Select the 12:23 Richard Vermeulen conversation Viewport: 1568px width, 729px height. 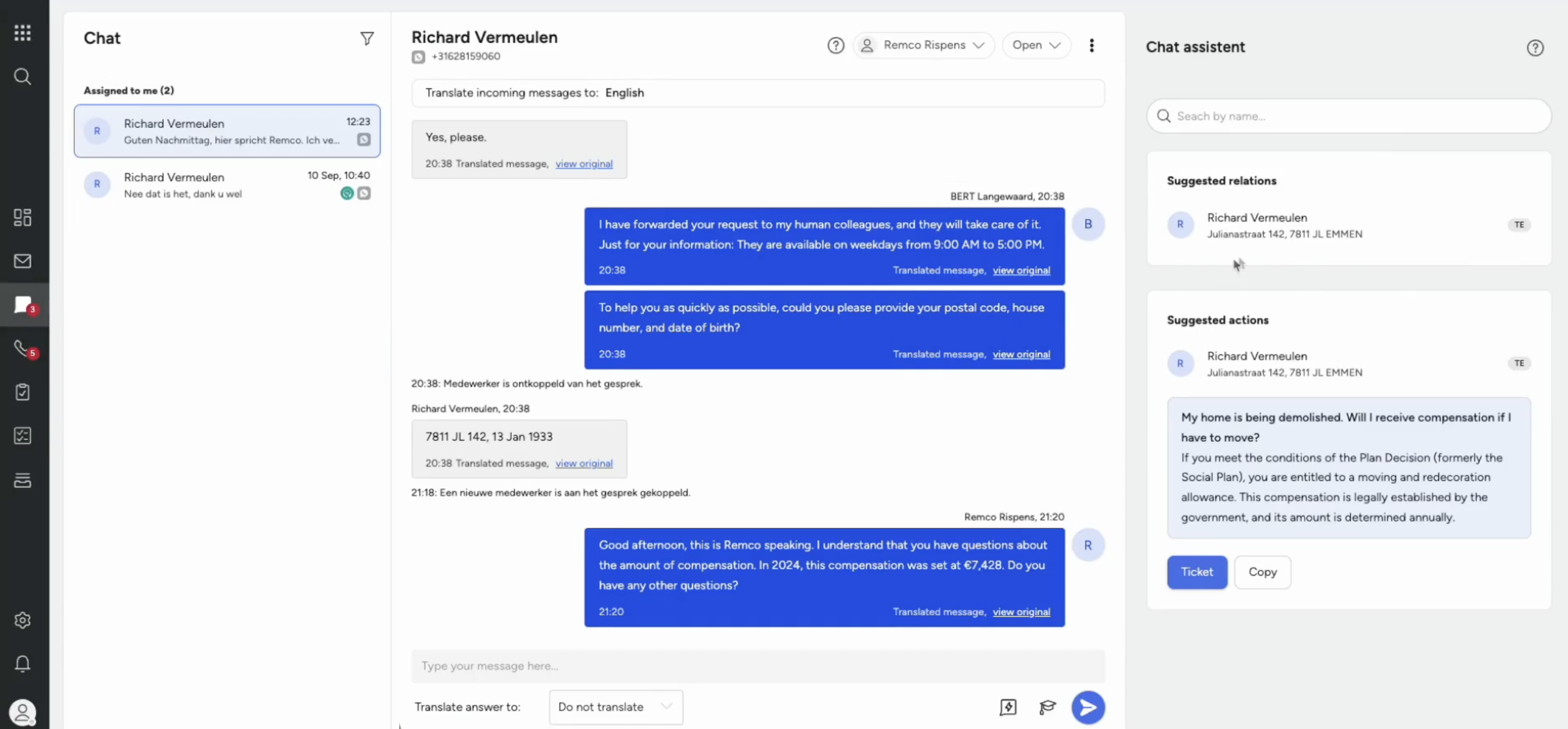coord(227,131)
